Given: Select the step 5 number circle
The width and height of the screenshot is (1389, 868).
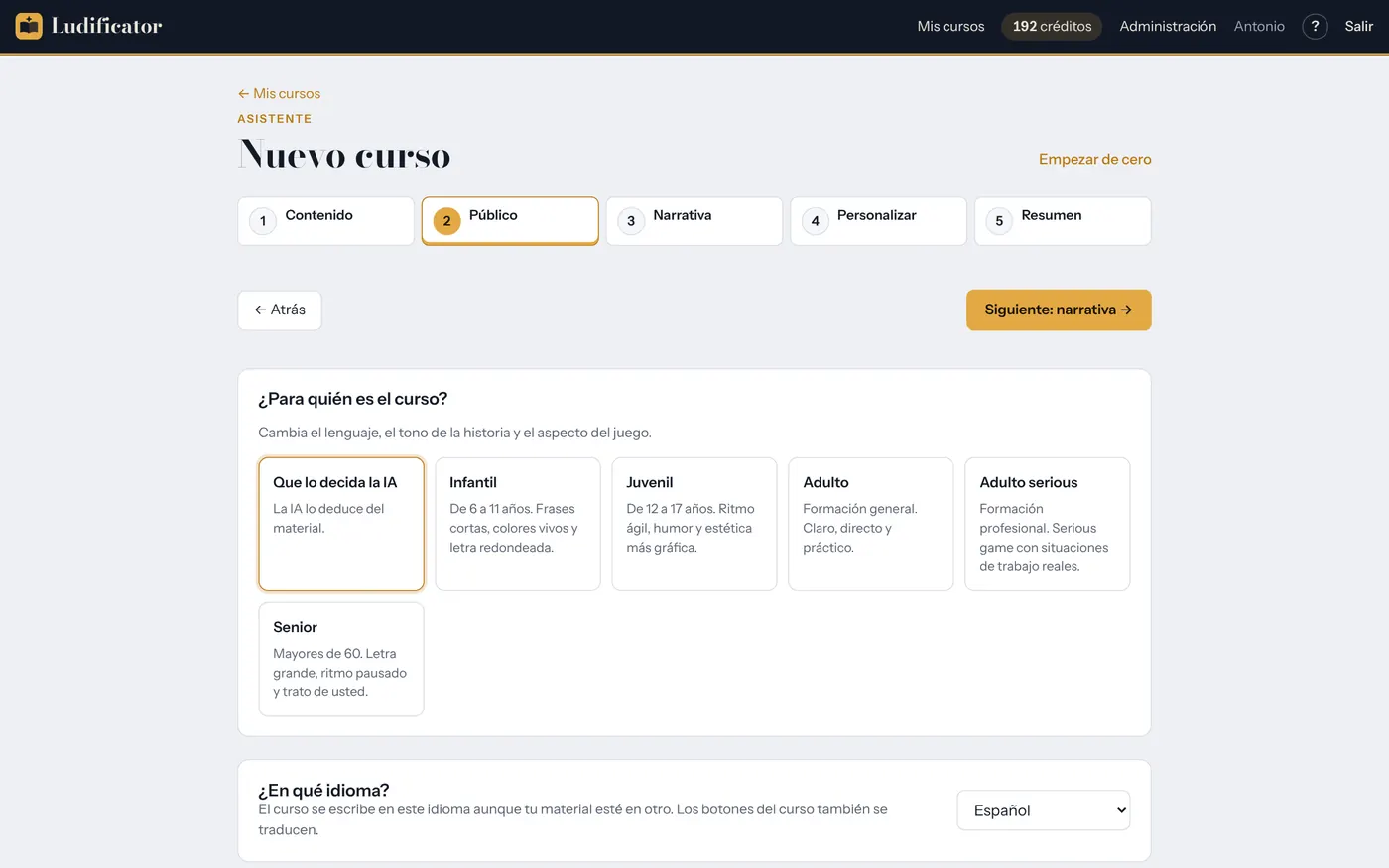Looking at the screenshot, I should point(999,221).
